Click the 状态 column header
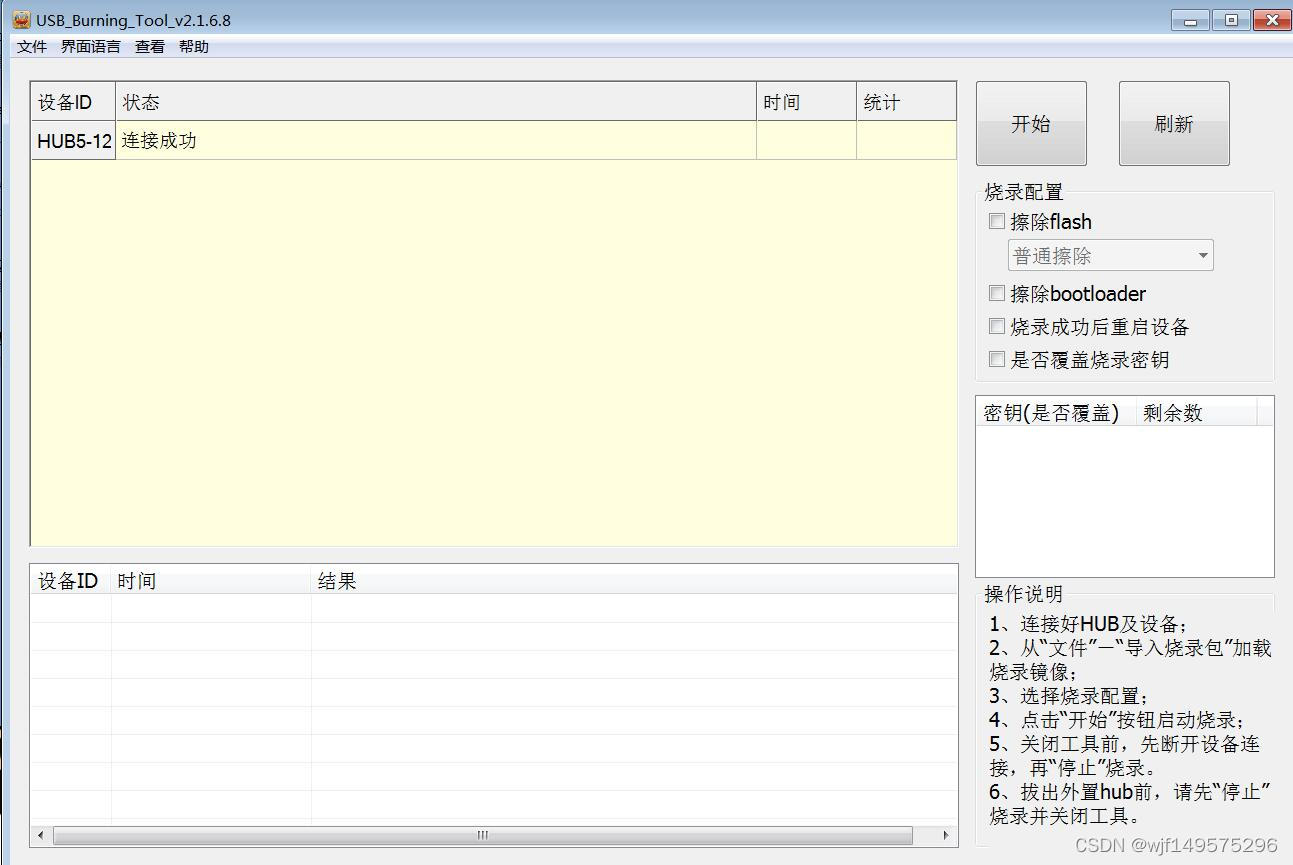1293x865 pixels. (436, 102)
